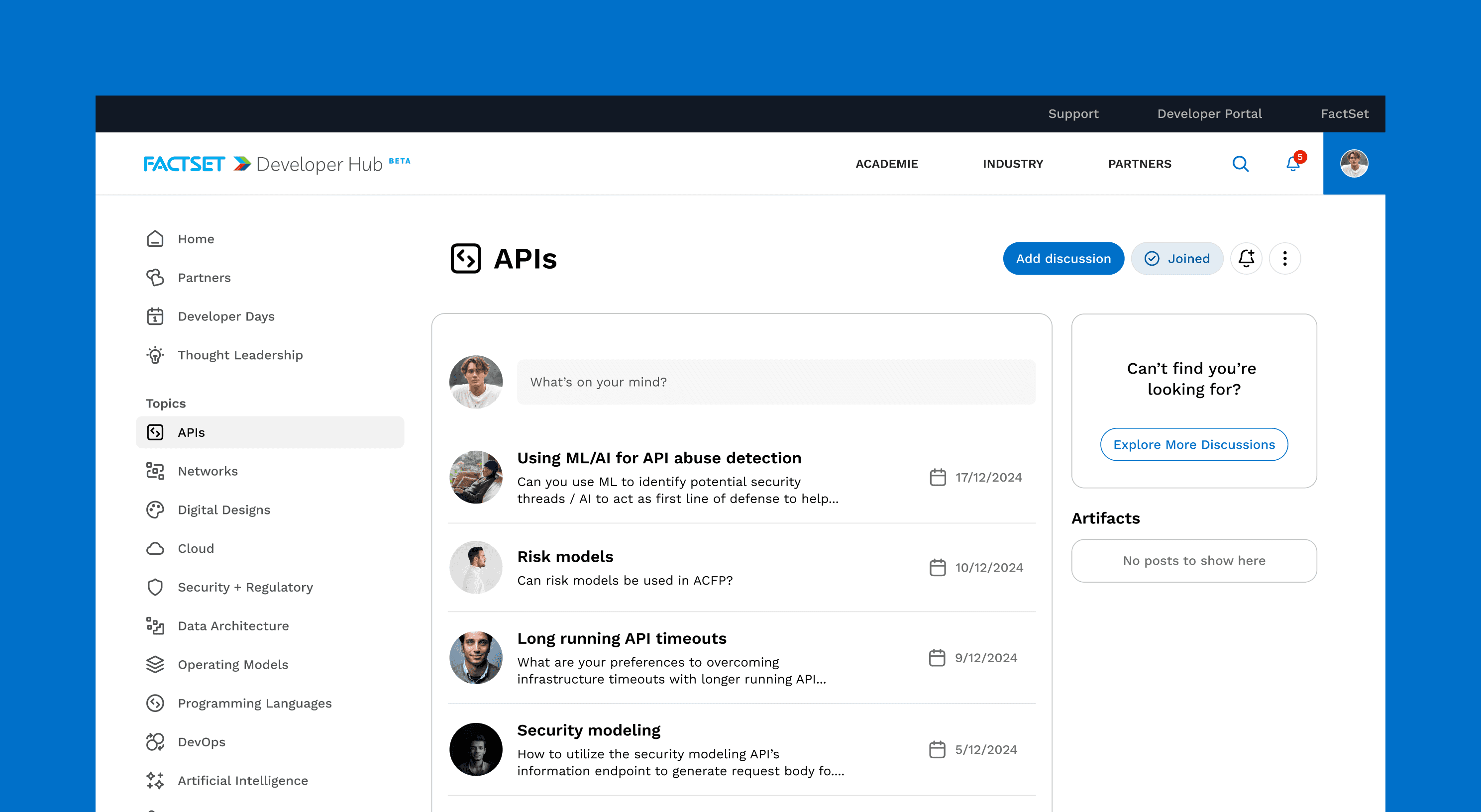Select Cloud topic in sidebar

point(196,548)
